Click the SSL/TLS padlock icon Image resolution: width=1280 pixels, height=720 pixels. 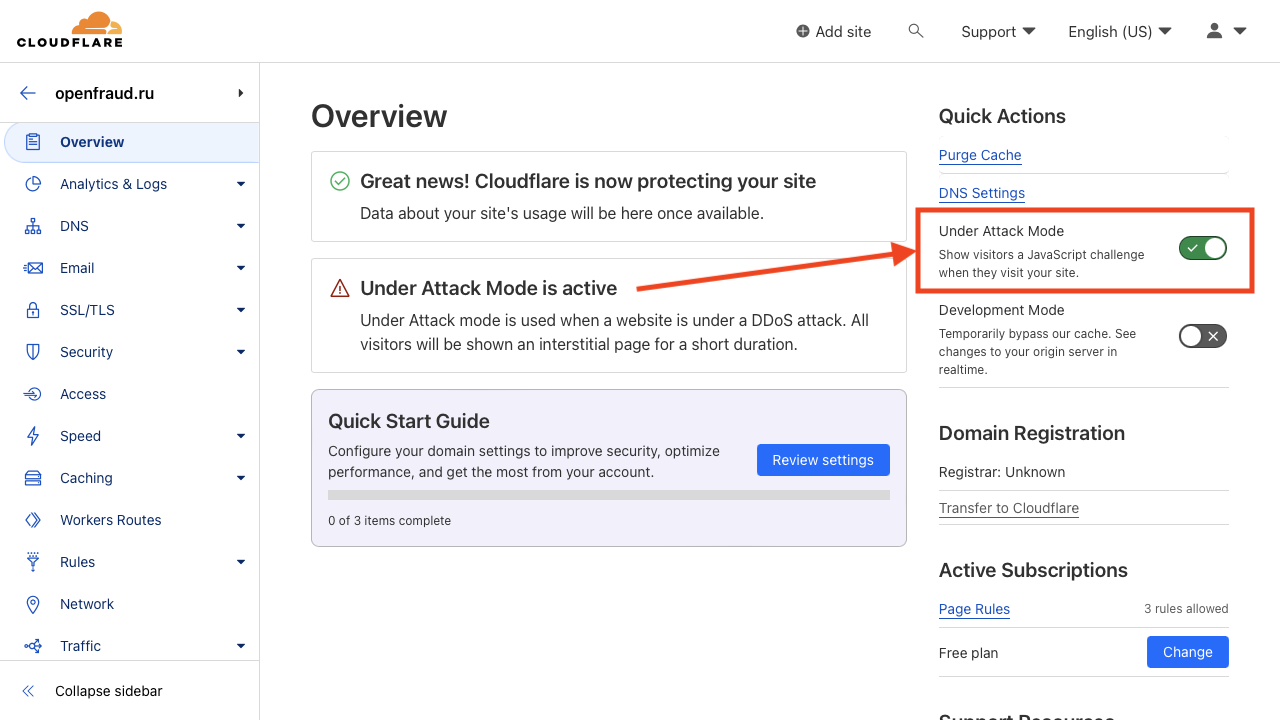(x=33, y=310)
